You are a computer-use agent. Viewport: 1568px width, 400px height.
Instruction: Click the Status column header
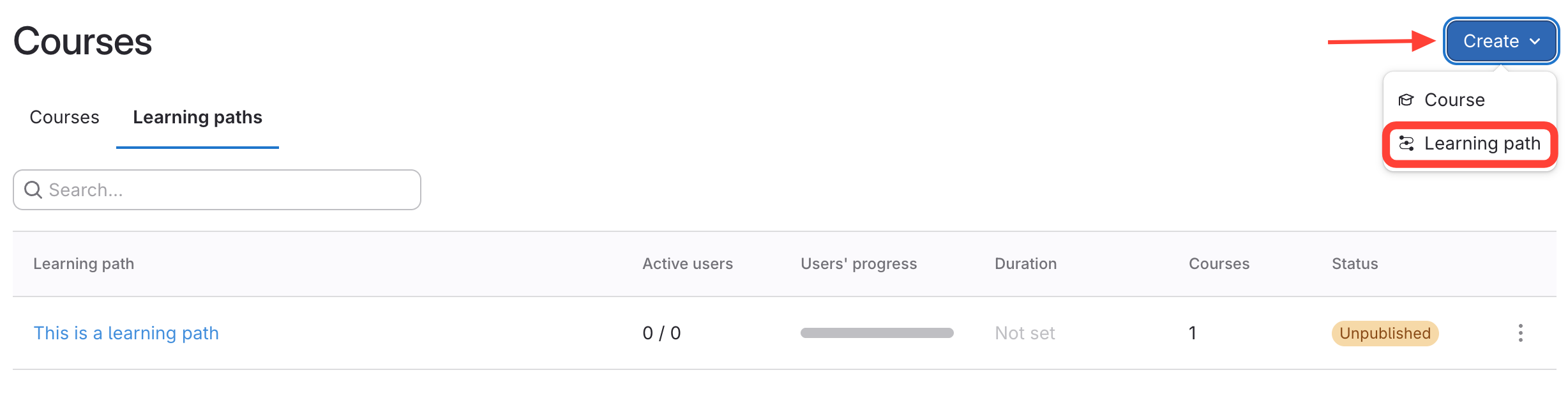(1355, 264)
